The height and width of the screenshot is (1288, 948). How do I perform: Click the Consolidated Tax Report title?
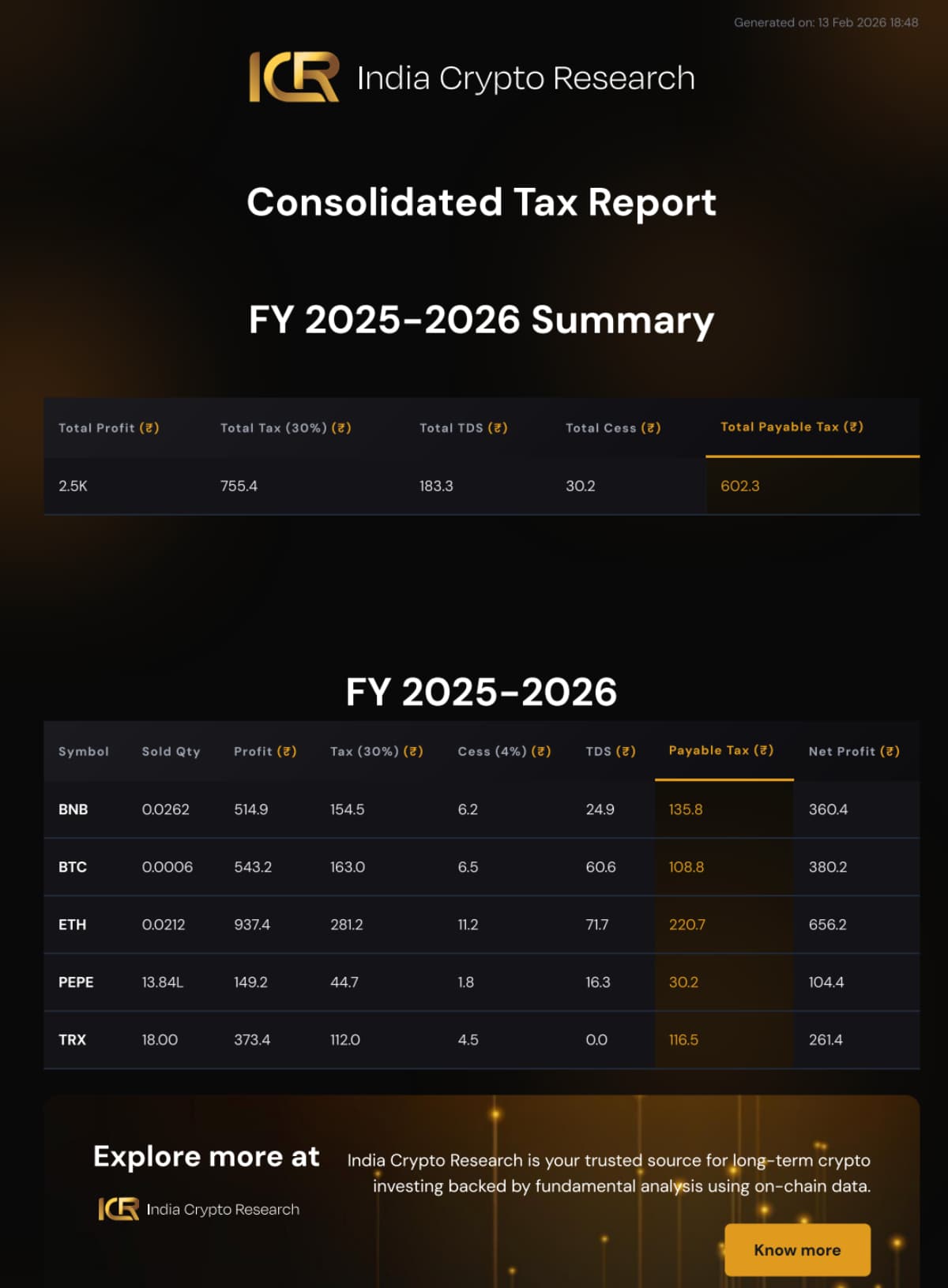pos(481,202)
